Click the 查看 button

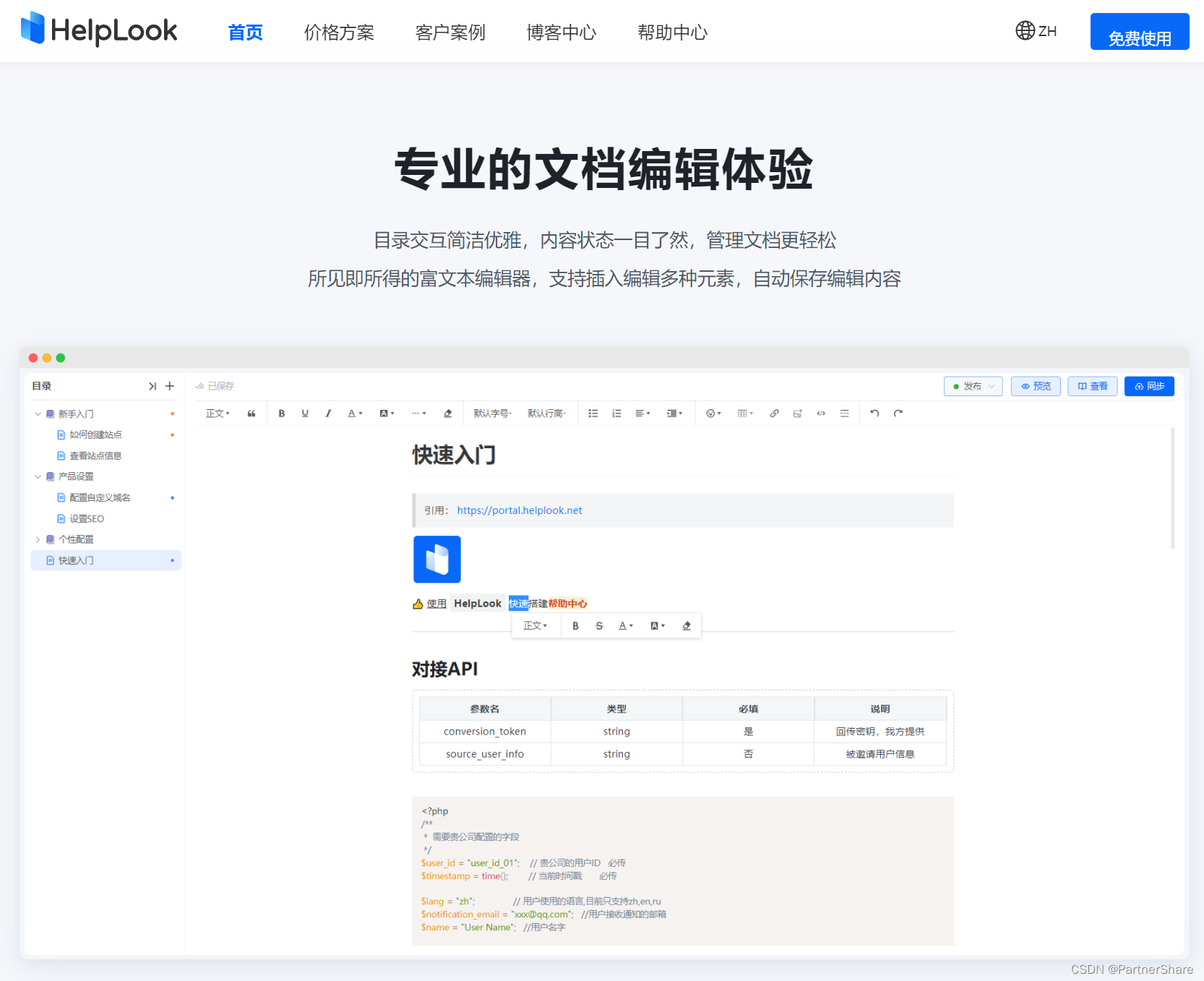(x=1093, y=386)
